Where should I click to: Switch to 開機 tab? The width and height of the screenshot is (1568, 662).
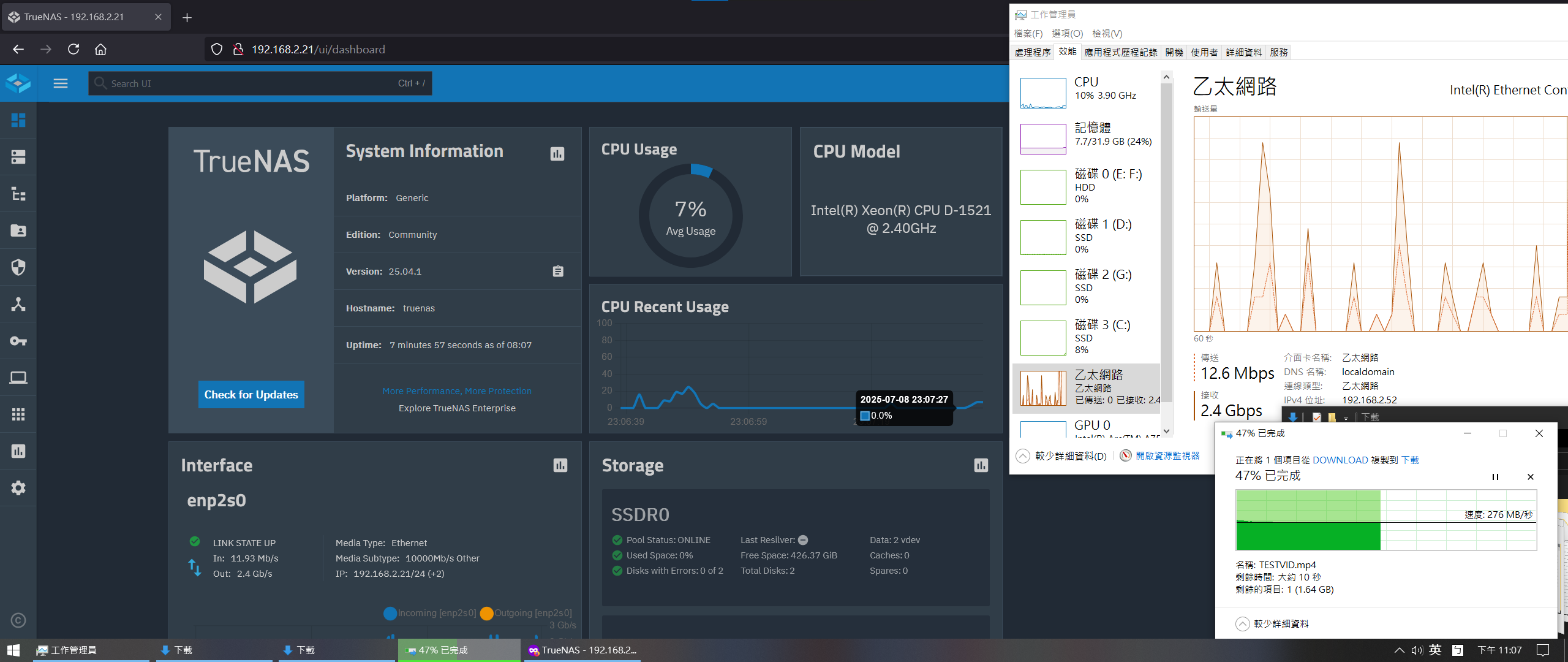coord(1174,52)
